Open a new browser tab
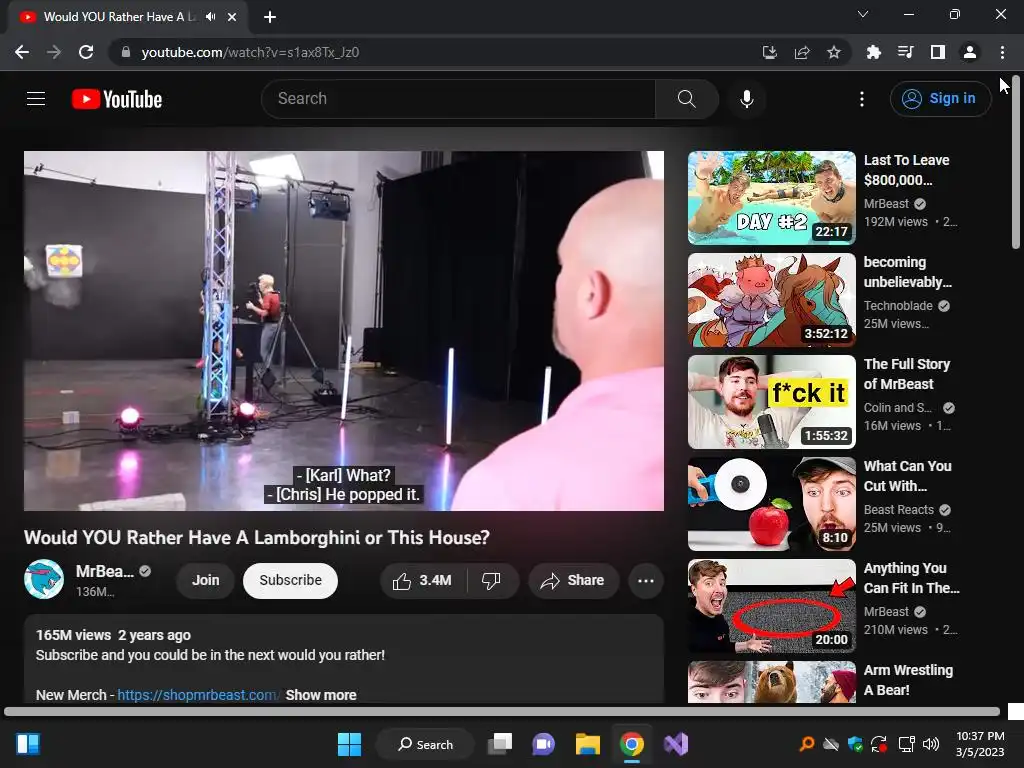 coord(270,17)
